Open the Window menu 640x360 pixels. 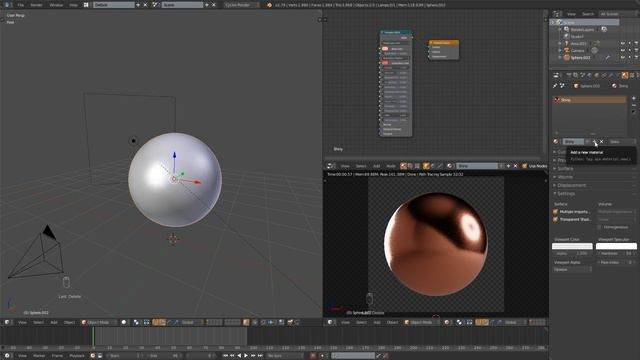pos(56,5)
